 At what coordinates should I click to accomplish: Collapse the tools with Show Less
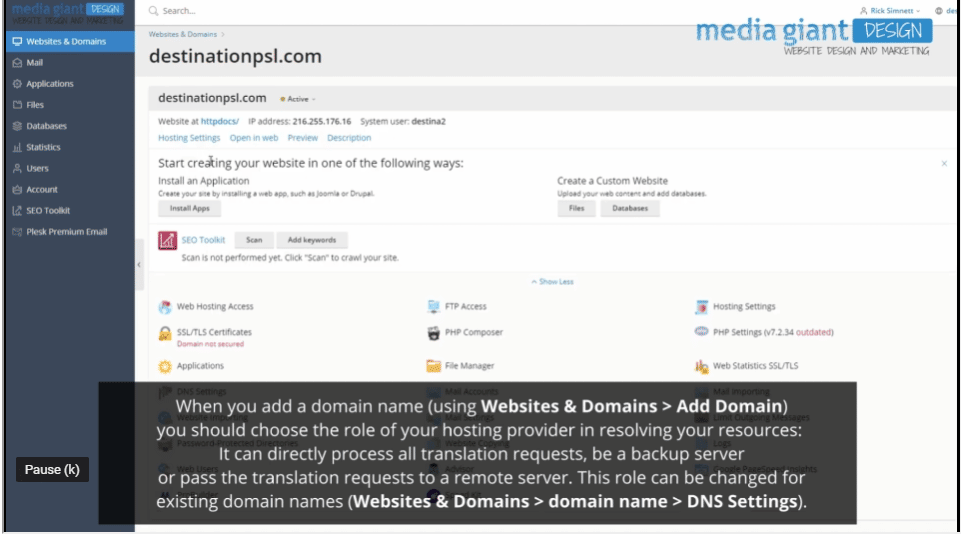[552, 282]
